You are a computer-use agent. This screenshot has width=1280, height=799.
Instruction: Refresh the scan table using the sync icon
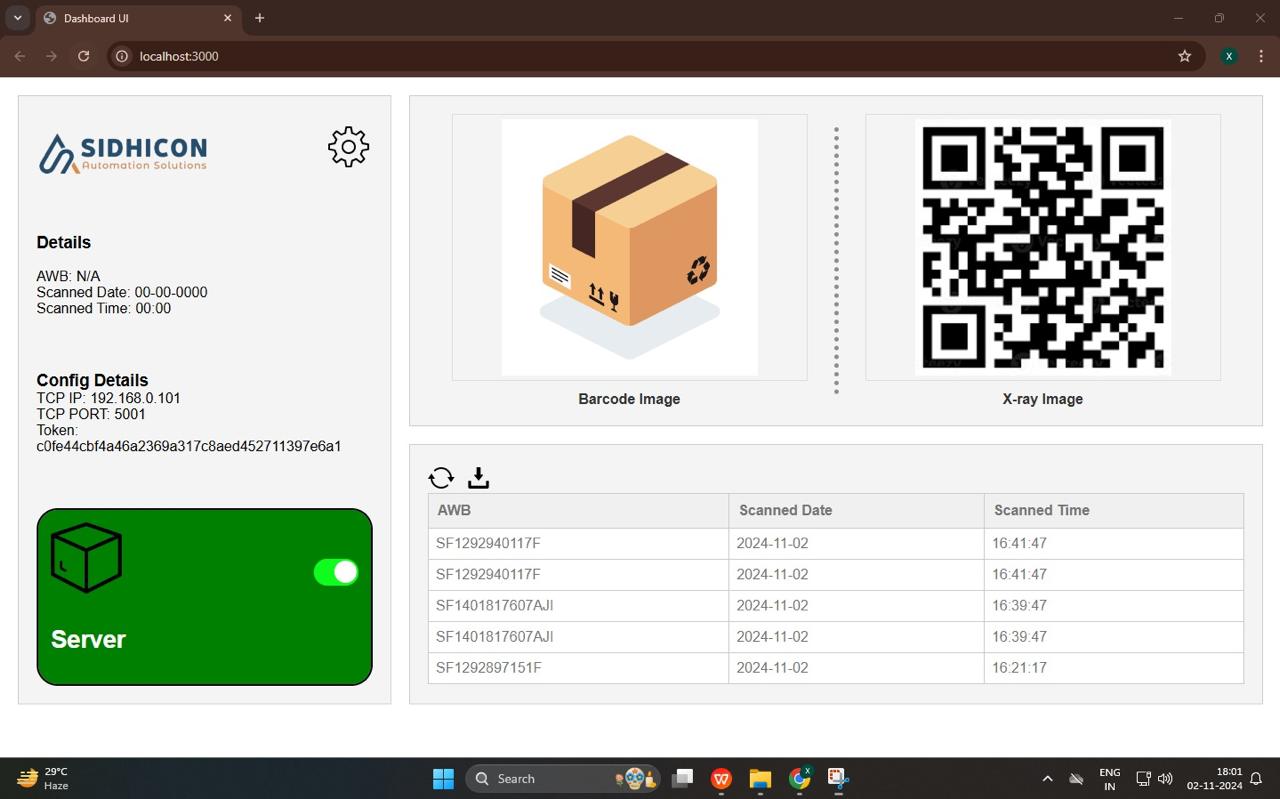pyautogui.click(x=441, y=478)
